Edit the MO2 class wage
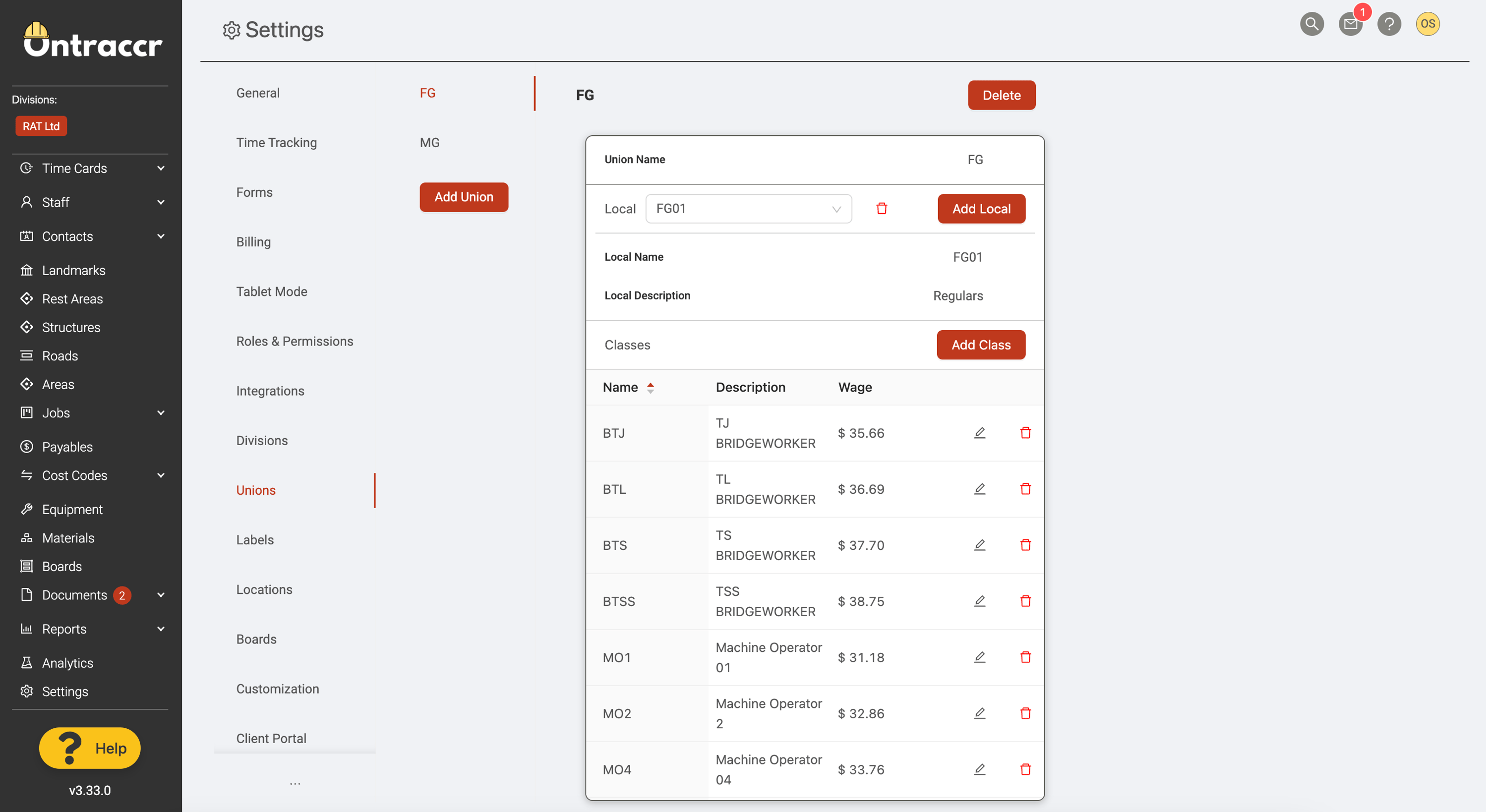1486x812 pixels. pyautogui.click(x=980, y=713)
